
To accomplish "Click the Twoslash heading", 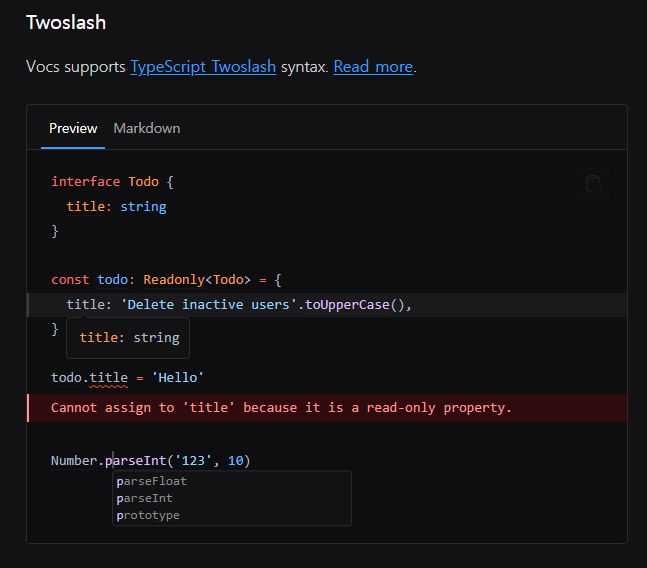I will coord(66,22).
